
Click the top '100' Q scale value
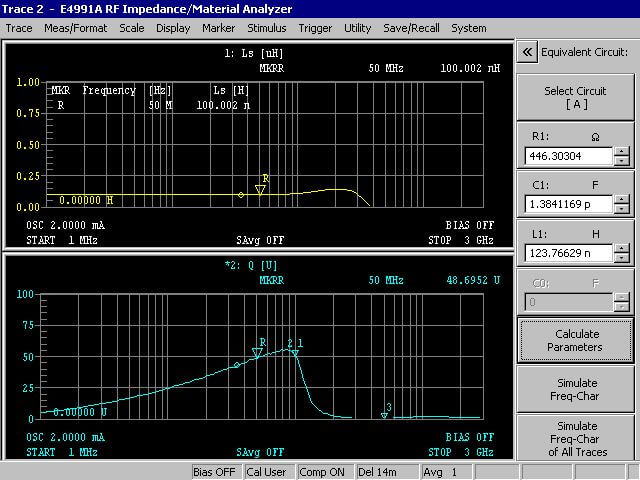25,294
